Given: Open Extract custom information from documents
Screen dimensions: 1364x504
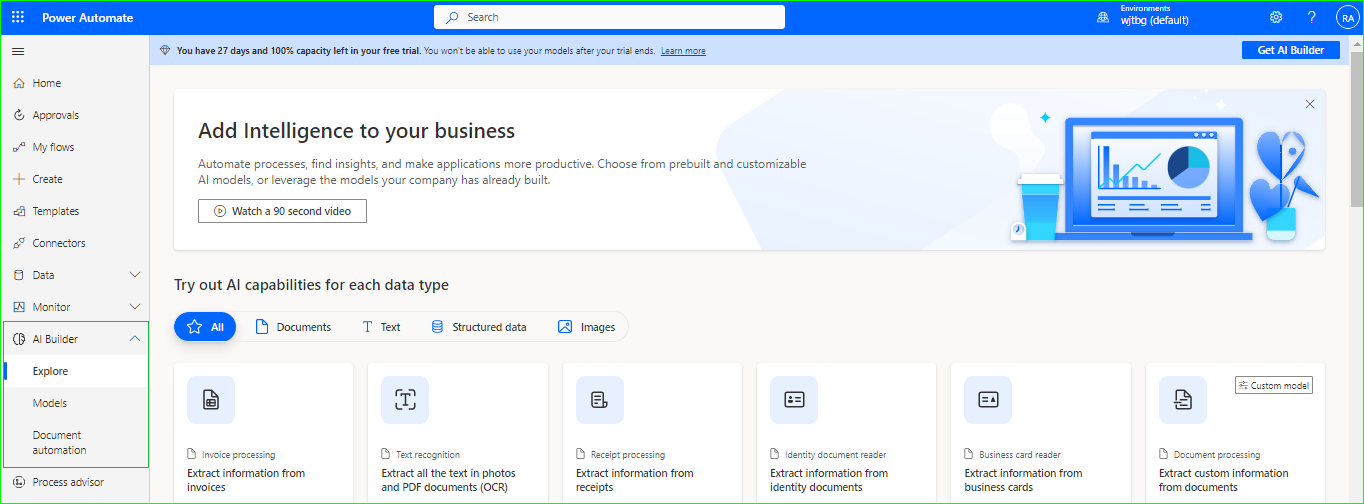Looking at the screenshot, I should [1224, 480].
